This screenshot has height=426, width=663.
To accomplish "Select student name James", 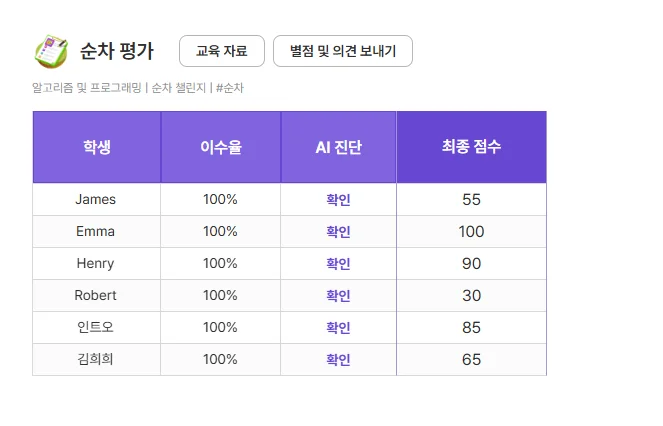I will [96, 200].
